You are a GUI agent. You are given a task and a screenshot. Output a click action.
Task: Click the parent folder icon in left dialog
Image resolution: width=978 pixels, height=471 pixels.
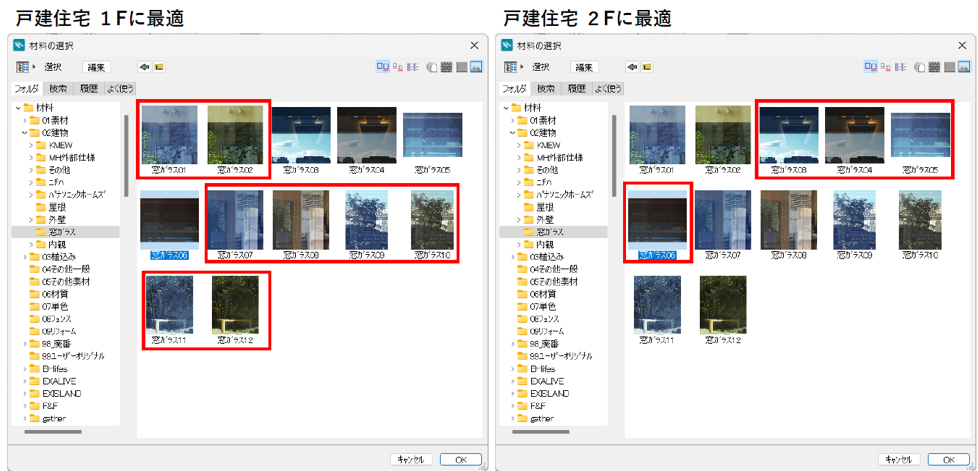click(159, 67)
